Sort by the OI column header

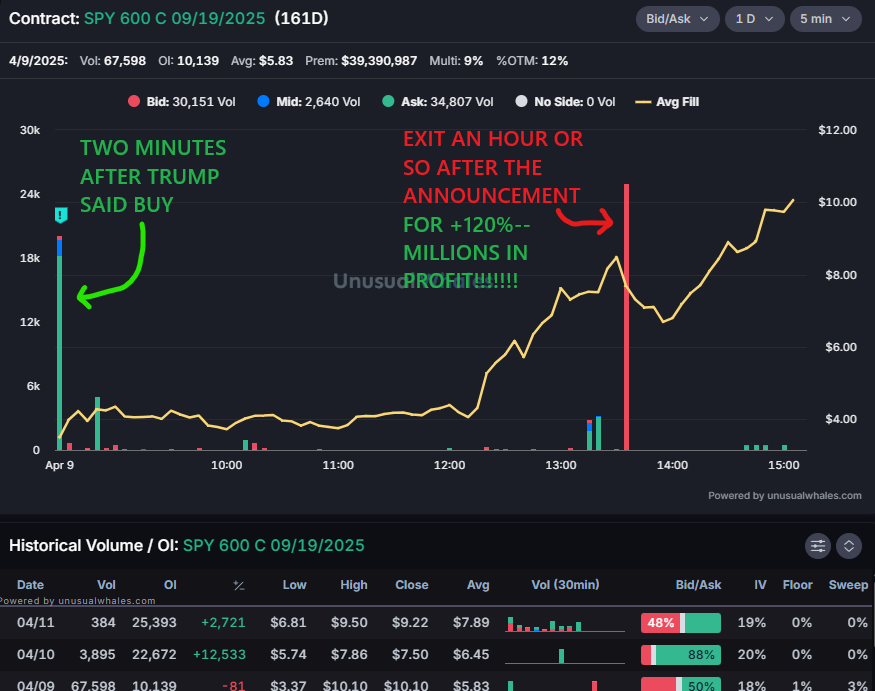(170, 585)
